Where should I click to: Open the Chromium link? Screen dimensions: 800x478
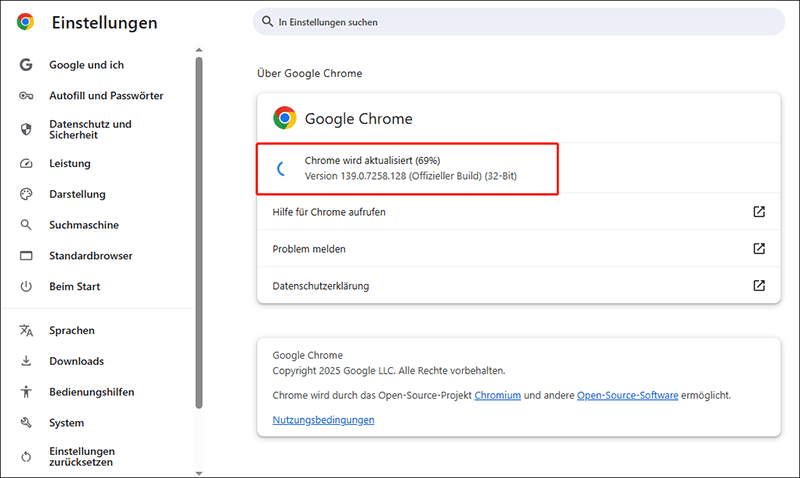coord(497,395)
